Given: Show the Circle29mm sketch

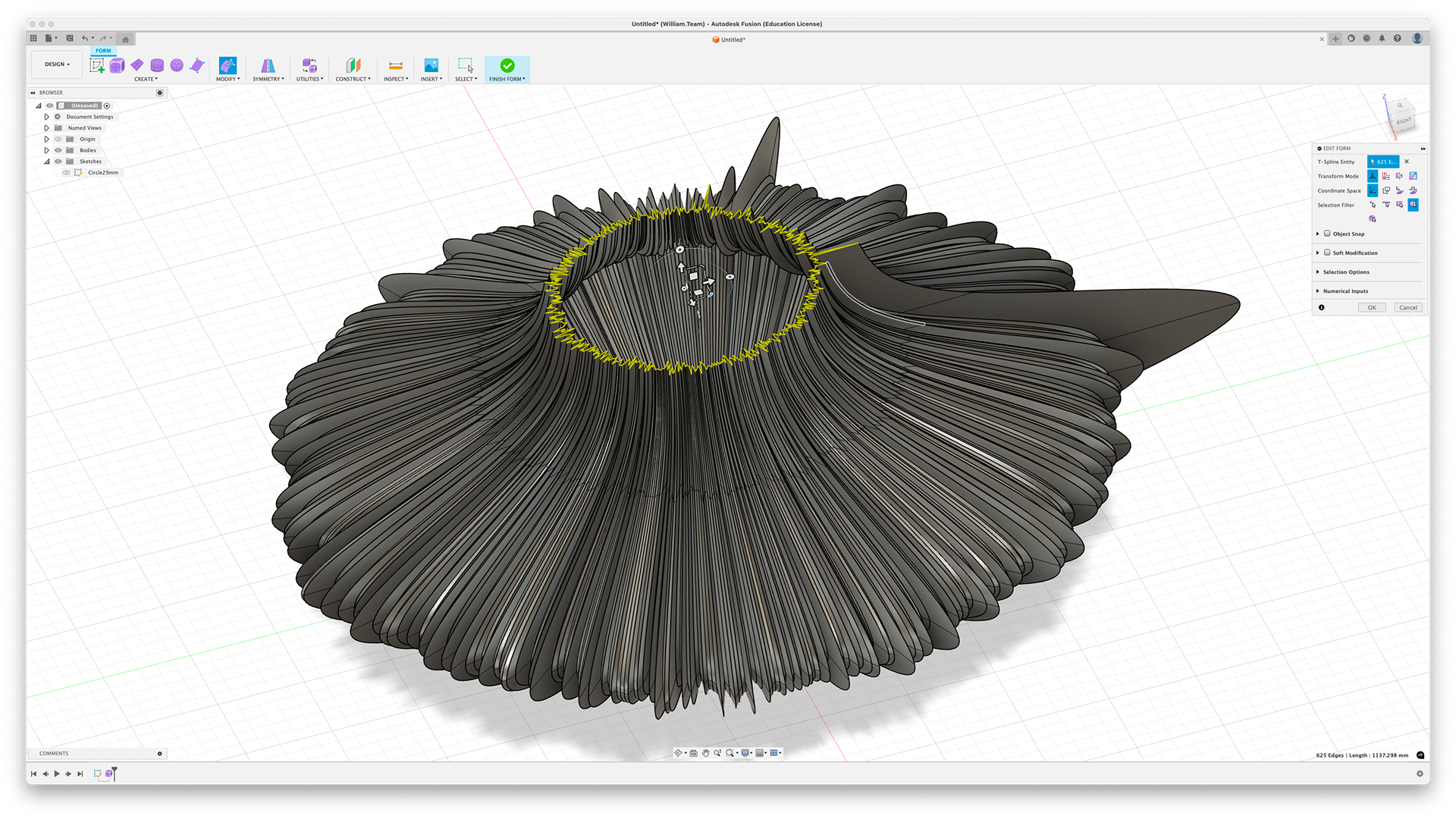Looking at the screenshot, I should click(66, 173).
